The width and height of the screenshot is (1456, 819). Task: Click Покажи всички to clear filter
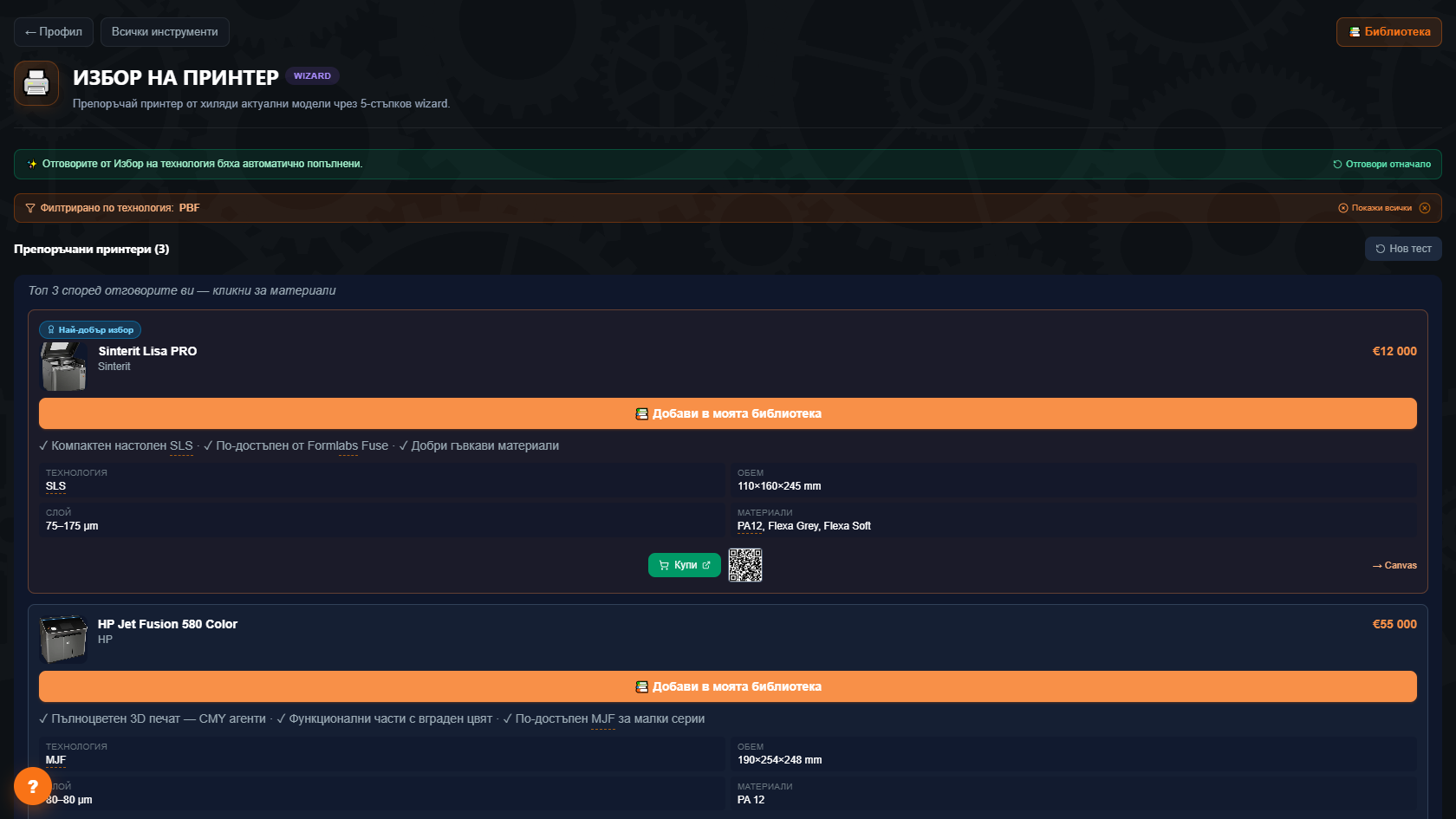[1375, 208]
